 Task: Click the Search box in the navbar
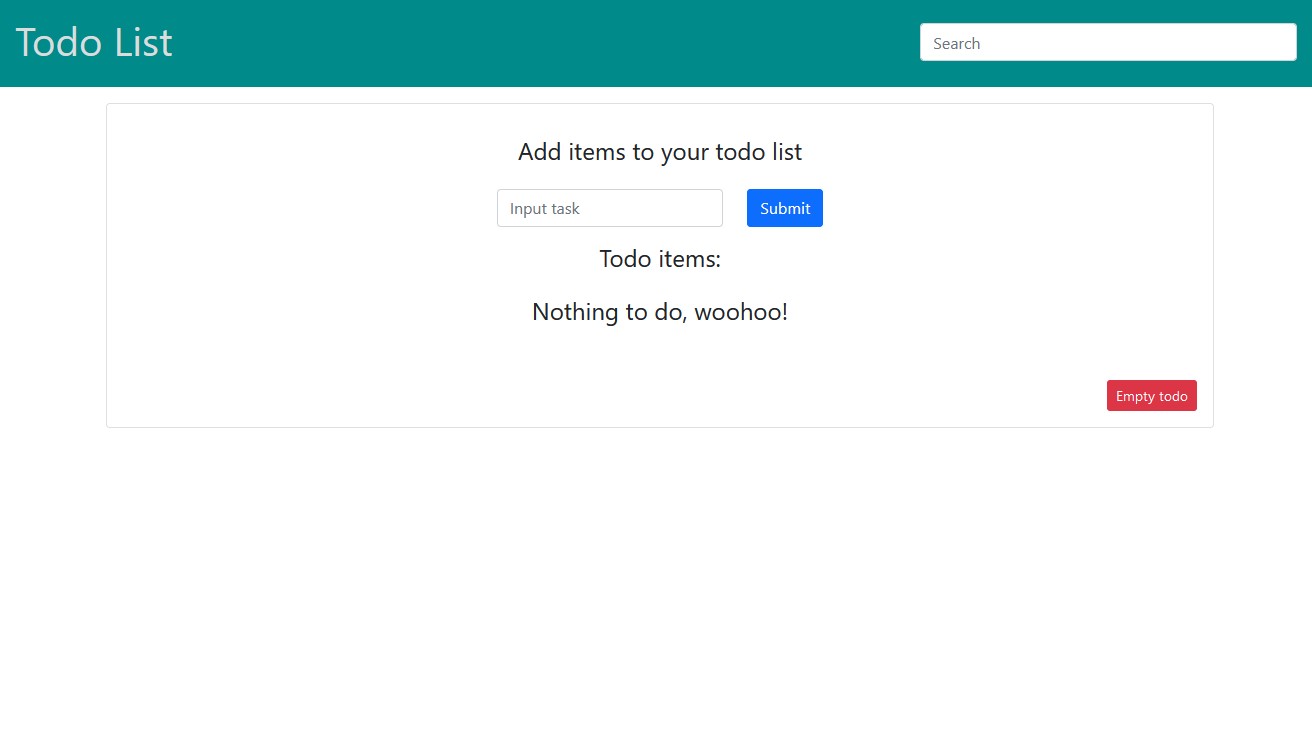[1108, 42]
